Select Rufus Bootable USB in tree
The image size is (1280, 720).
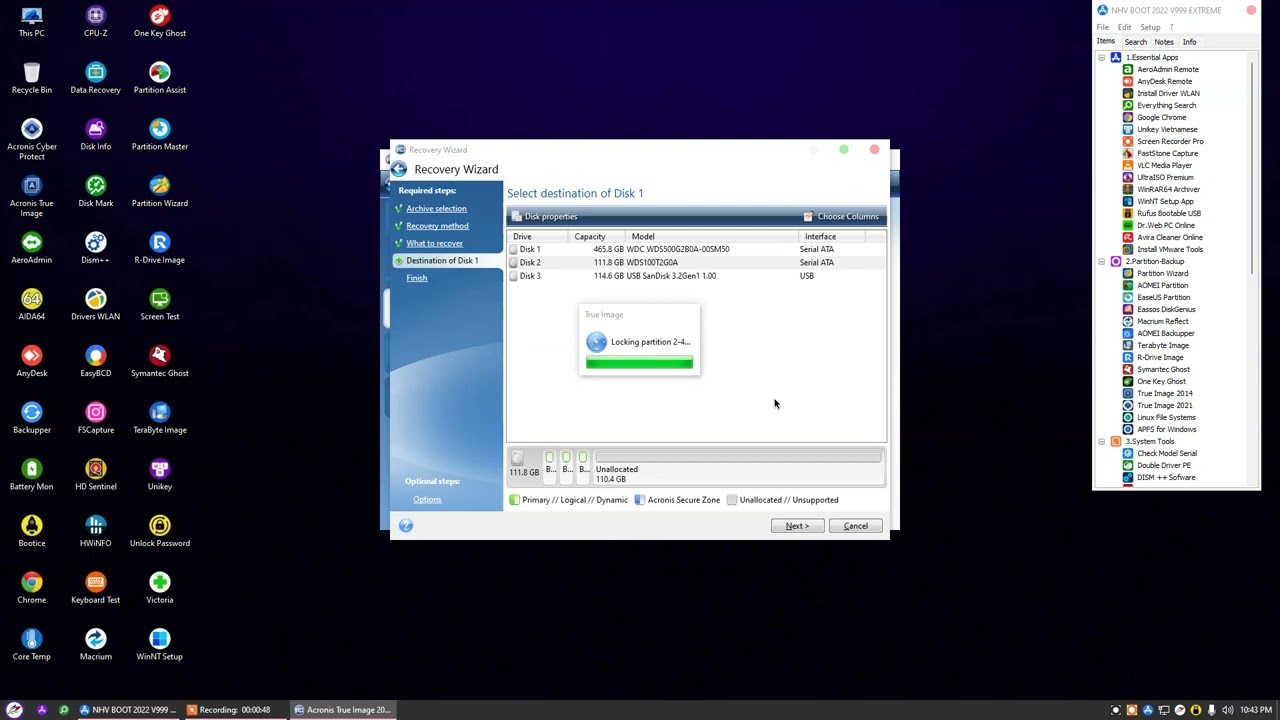[1161, 213]
